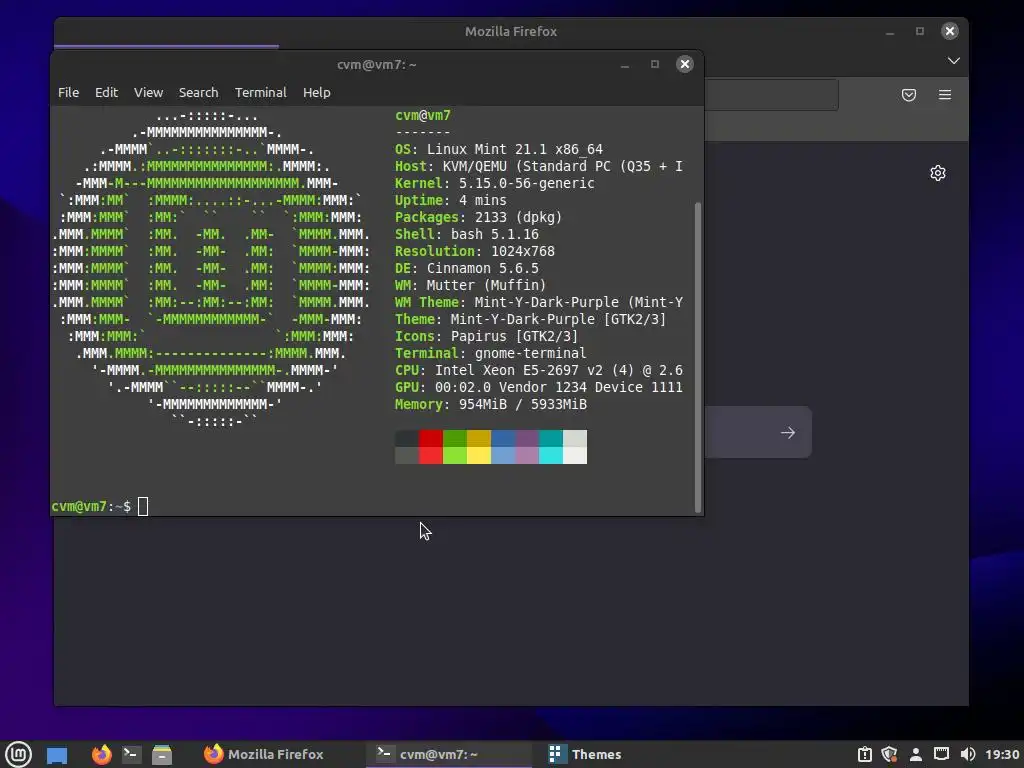Switch to Mozilla Firefox window in taskbar
1024x768 pixels.
coord(264,754)
